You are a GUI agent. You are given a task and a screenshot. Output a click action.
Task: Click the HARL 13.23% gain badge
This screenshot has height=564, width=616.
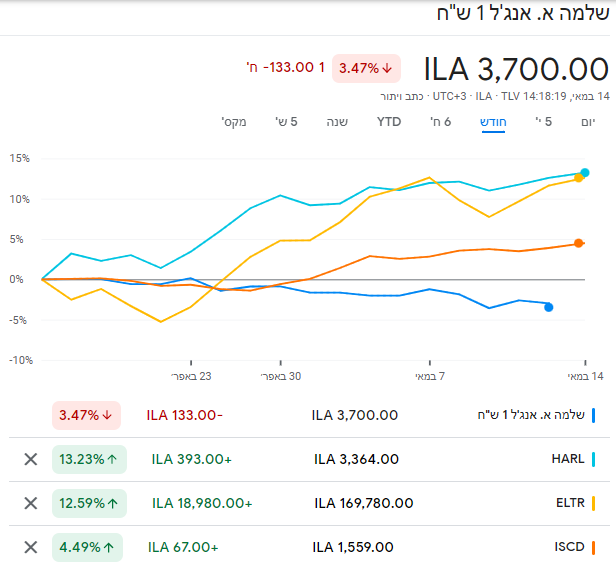coord(89,459)
